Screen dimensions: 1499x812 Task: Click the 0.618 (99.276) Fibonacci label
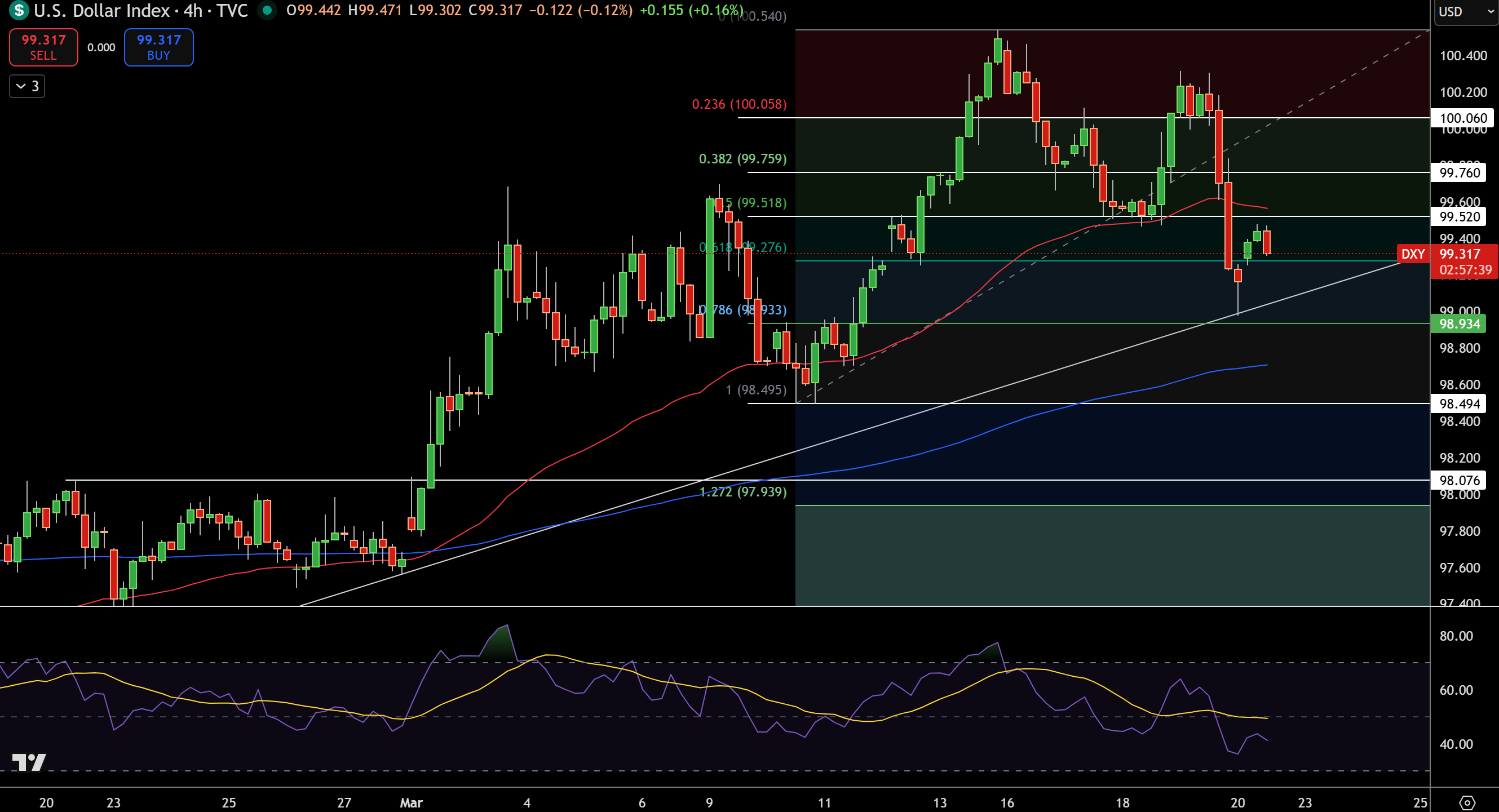[742, 247]
